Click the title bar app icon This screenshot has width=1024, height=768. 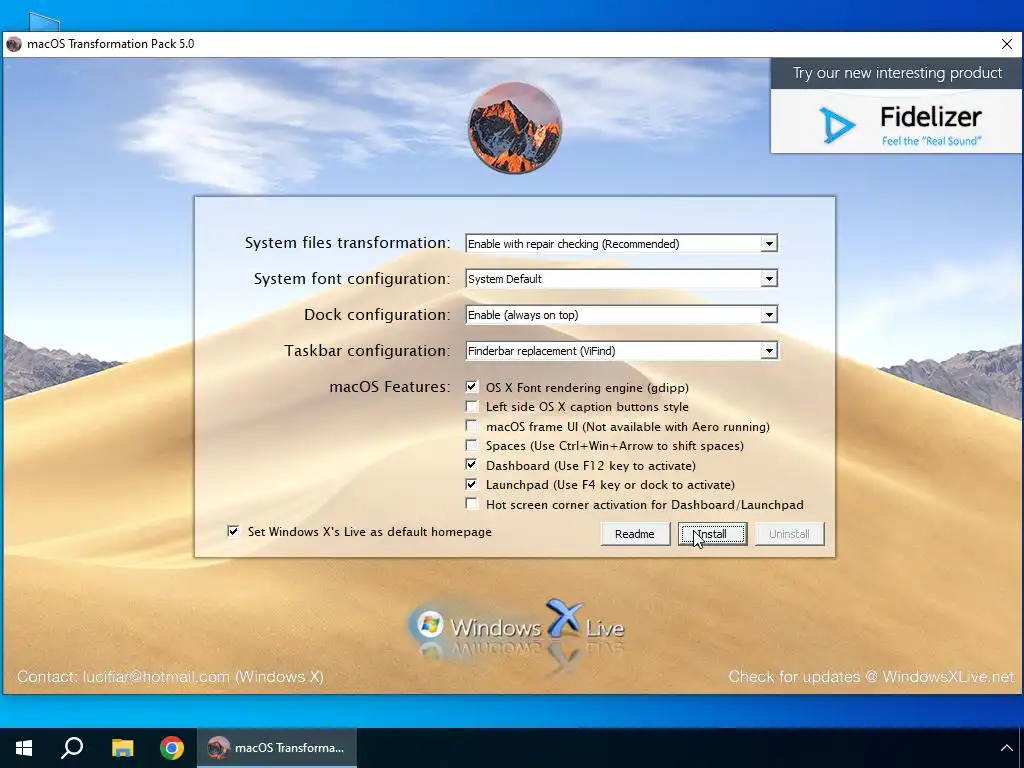pos(14,44)
